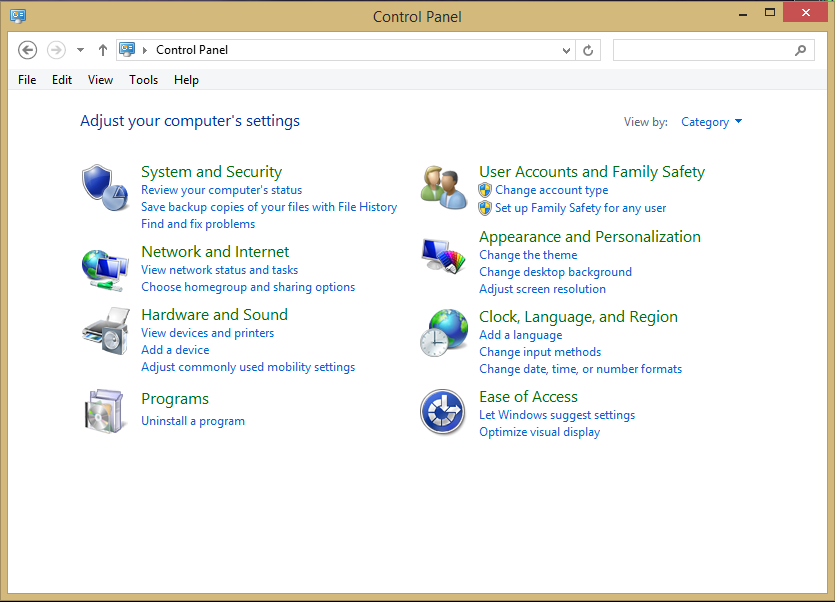The height and width of the screenshot is (602, 835).
Task: Open the Edit menu
Action: (62, 80)
